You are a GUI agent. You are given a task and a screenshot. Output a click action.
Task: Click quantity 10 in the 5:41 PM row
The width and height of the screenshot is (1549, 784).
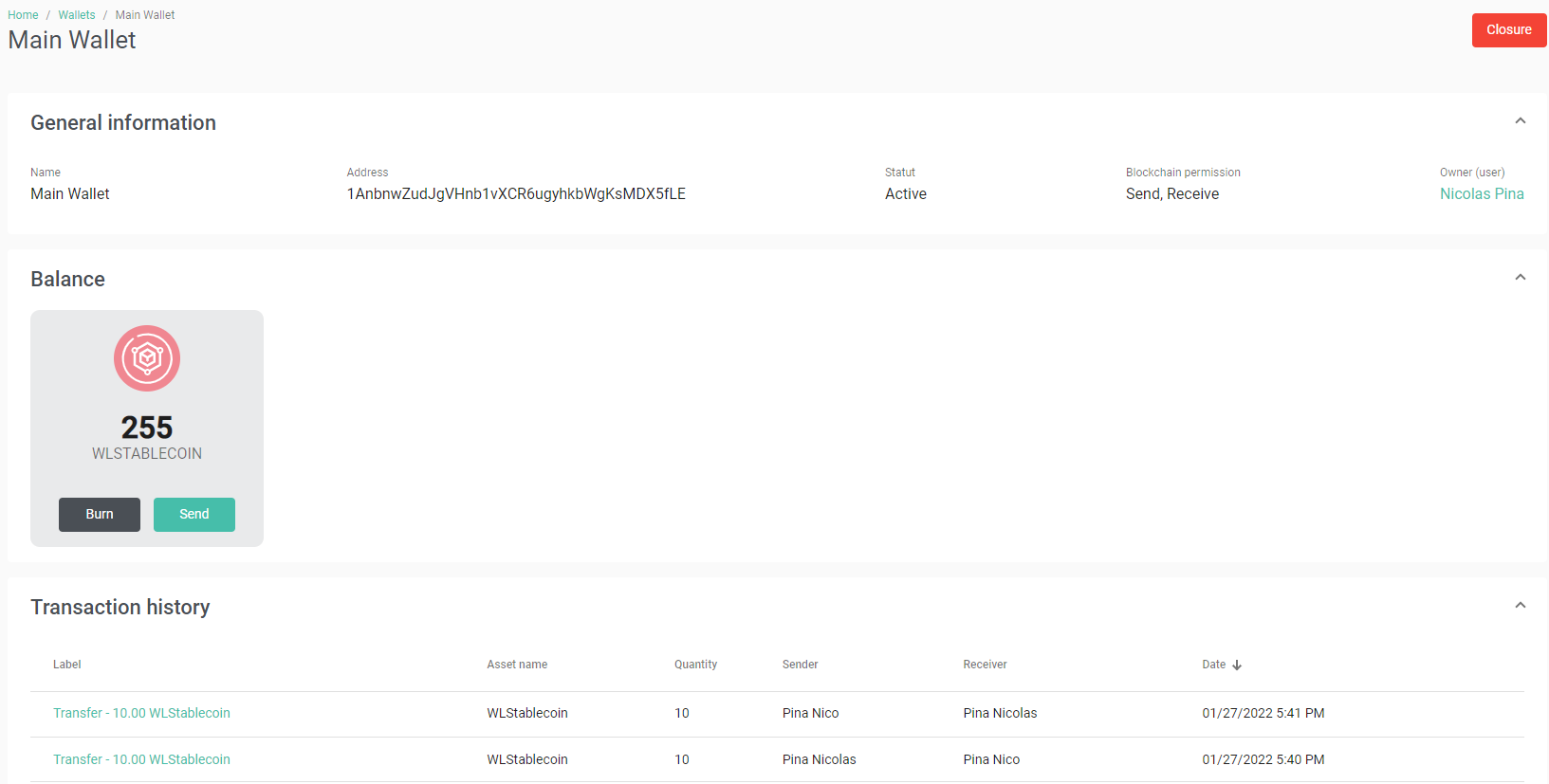point(682,713)
